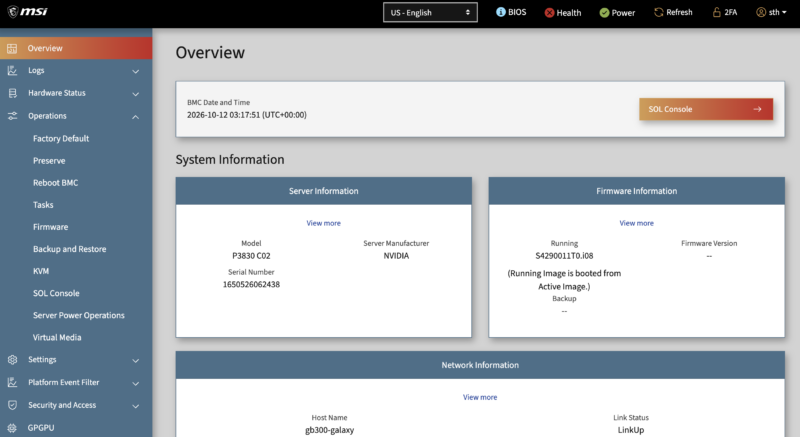Expand the Settings chevron

coord(136,361)
